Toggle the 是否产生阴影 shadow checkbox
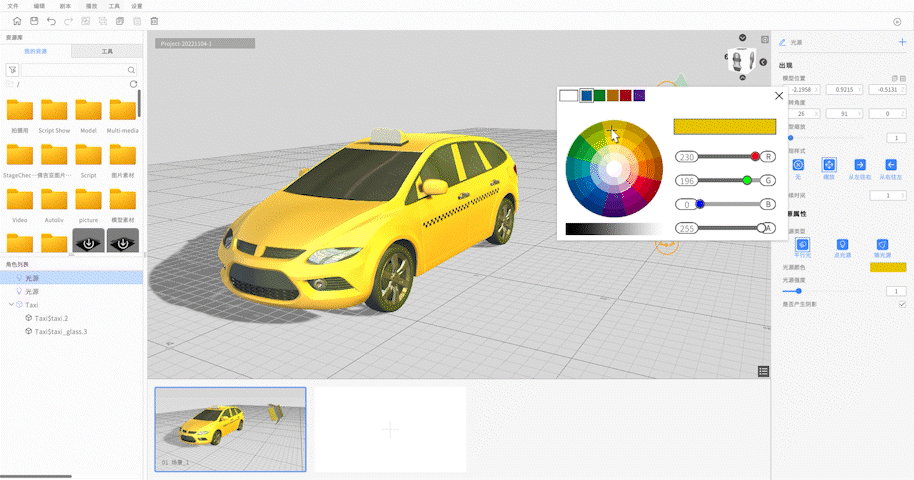Image resolution: width=914 pixels, height=480 pixels. click(x=902, y=303)
